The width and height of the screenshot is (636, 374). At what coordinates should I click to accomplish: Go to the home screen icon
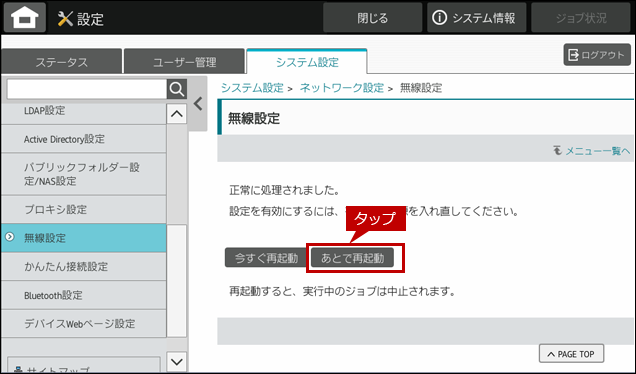pos(25,18)
